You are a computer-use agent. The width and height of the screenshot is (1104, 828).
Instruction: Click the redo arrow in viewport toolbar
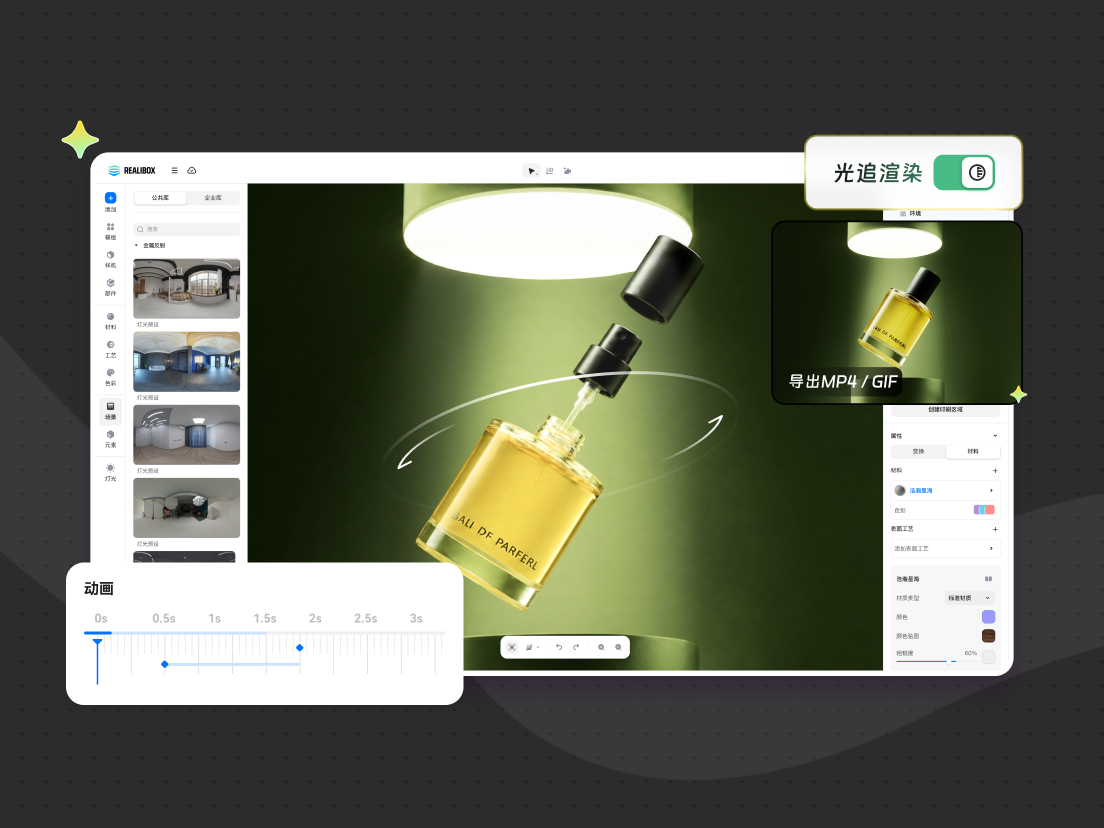[576, 647]
